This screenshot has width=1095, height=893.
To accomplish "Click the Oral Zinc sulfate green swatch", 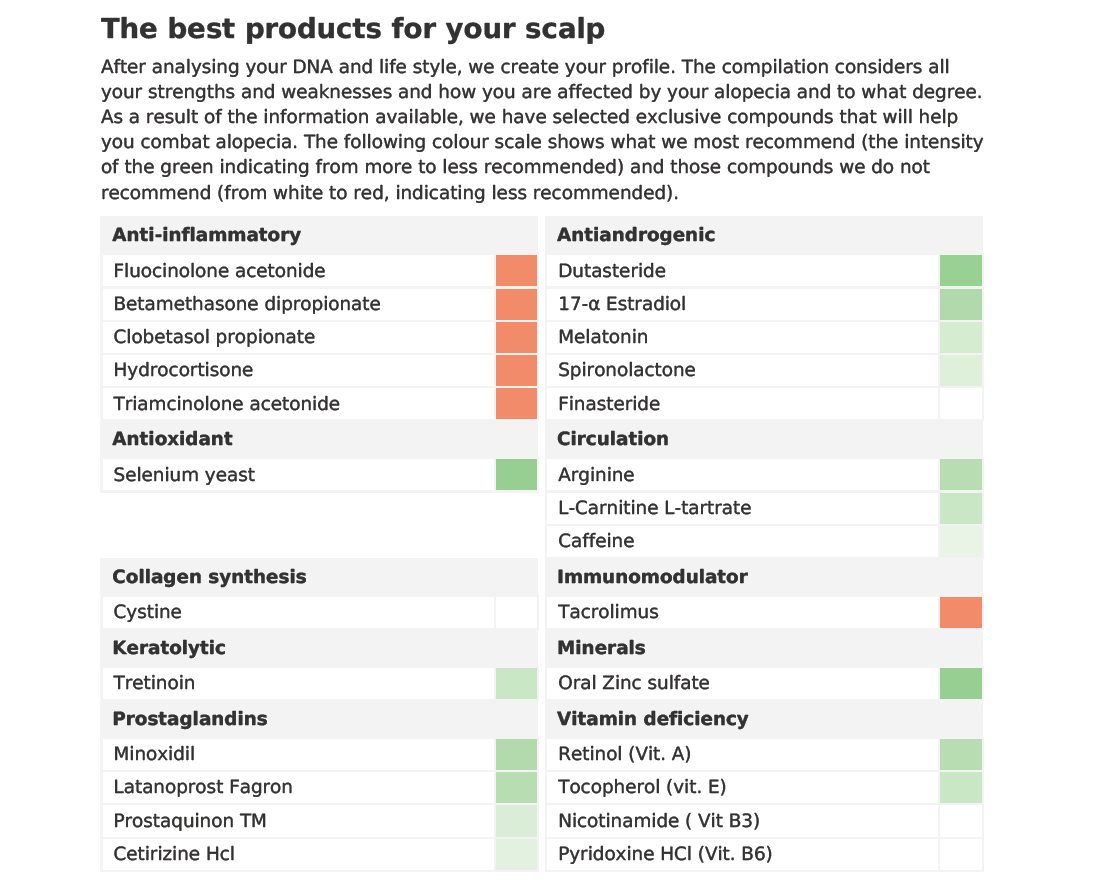I will point(960,683).
